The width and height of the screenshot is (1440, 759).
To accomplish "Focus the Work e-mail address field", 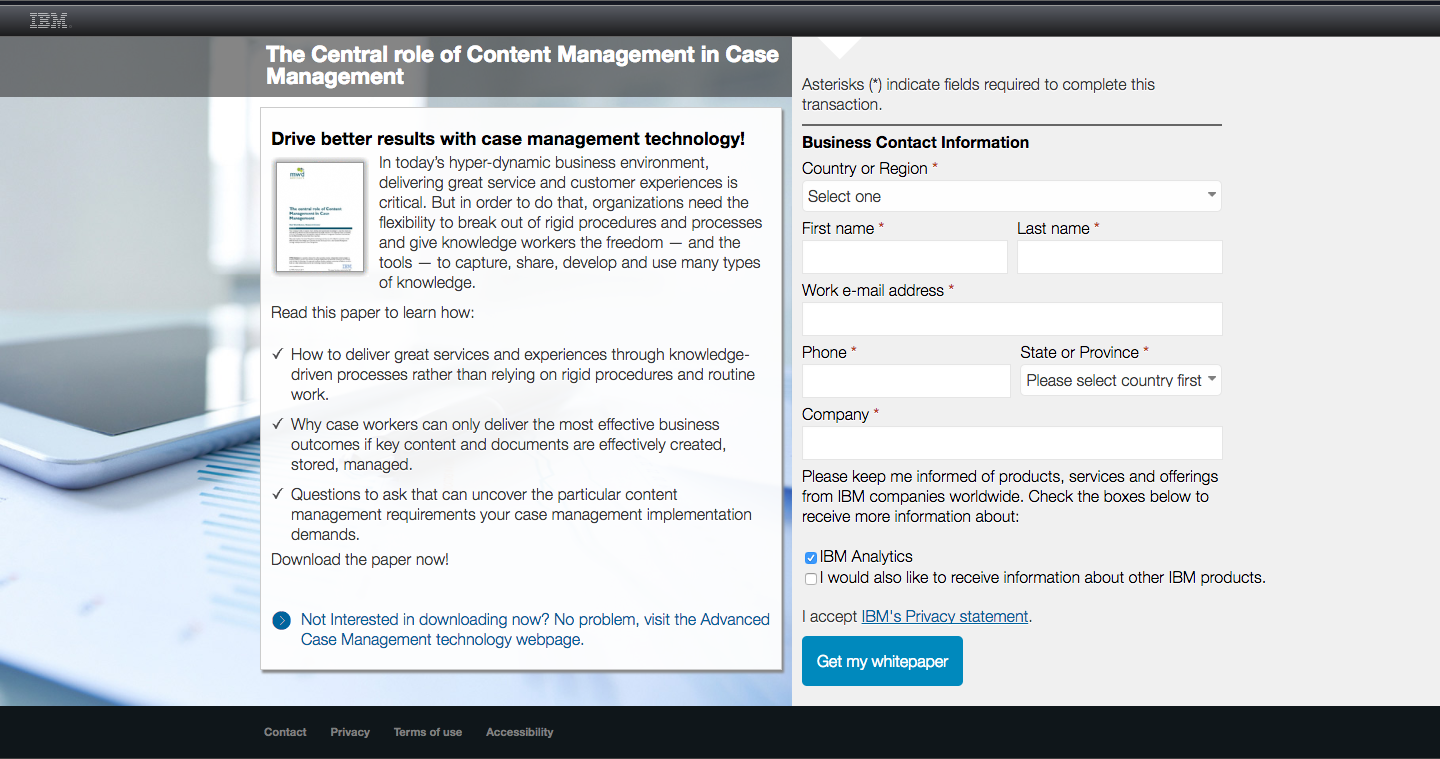I will [x=1011, y=318].
